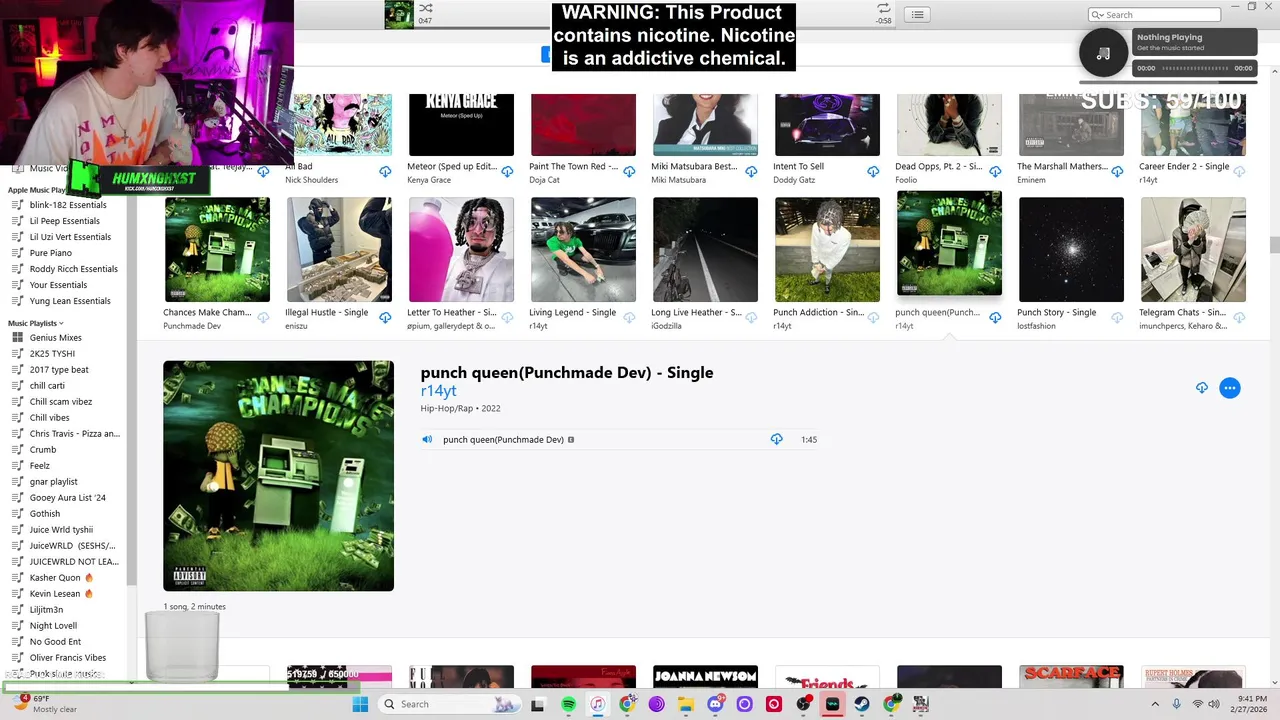Open the Up Next list button
This screenshot has width=1280, height=720.
[917, 14]
